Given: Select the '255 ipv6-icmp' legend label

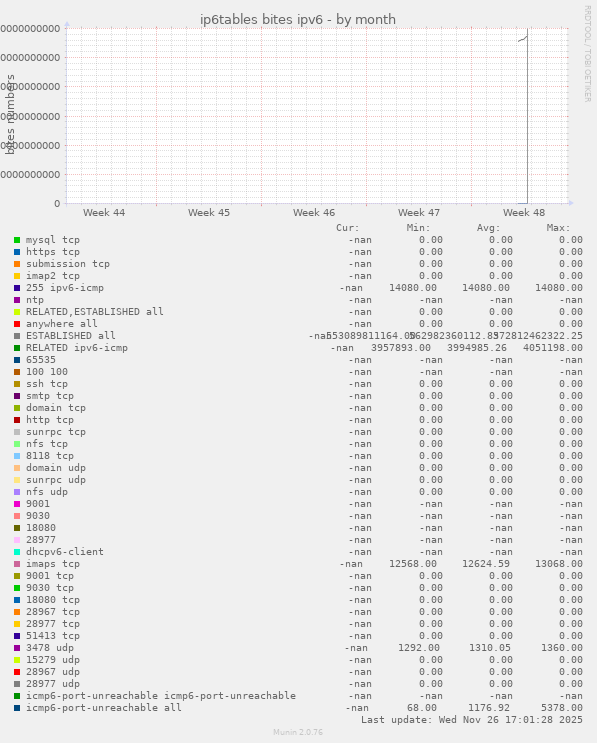Looking at the screenshot, I should coord(64,288).
